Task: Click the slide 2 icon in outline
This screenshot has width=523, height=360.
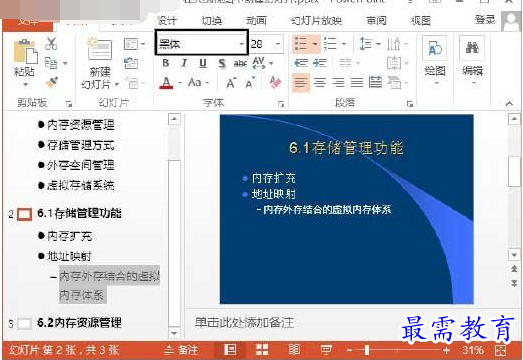Action: click(x=24, y=214)
